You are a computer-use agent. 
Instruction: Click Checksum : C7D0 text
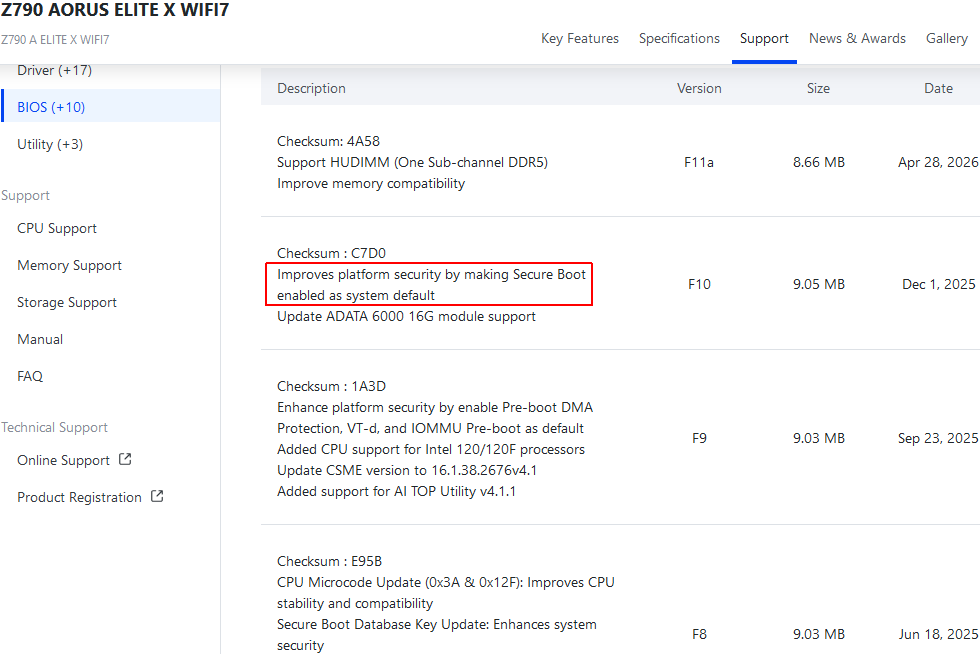tap(331, 253)
